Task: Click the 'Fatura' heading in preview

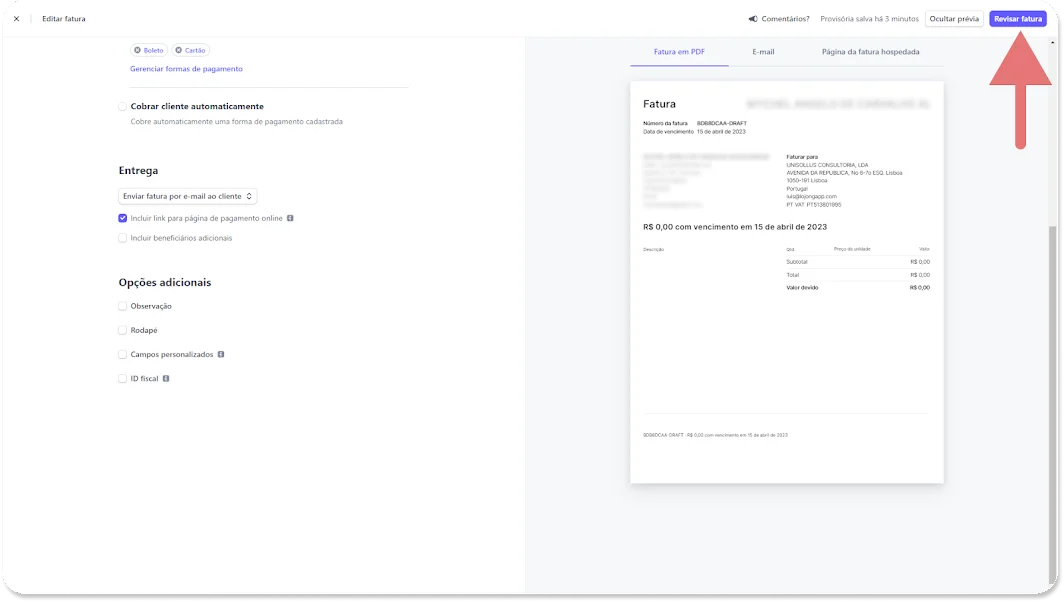Action: coord(659,104)
